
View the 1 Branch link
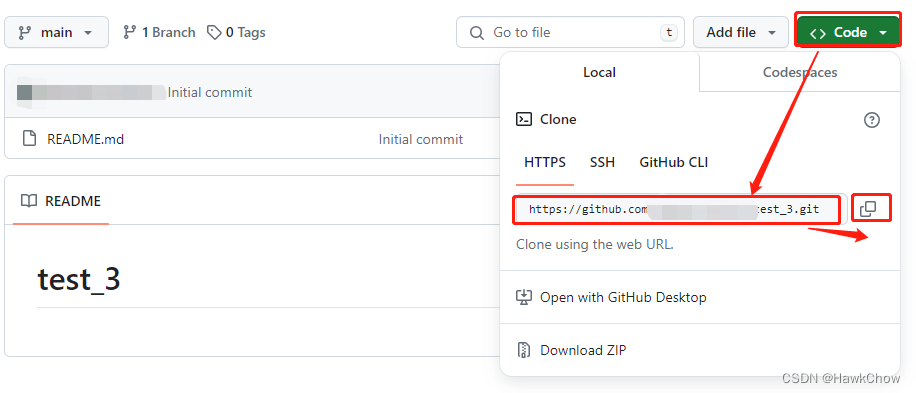159,32
